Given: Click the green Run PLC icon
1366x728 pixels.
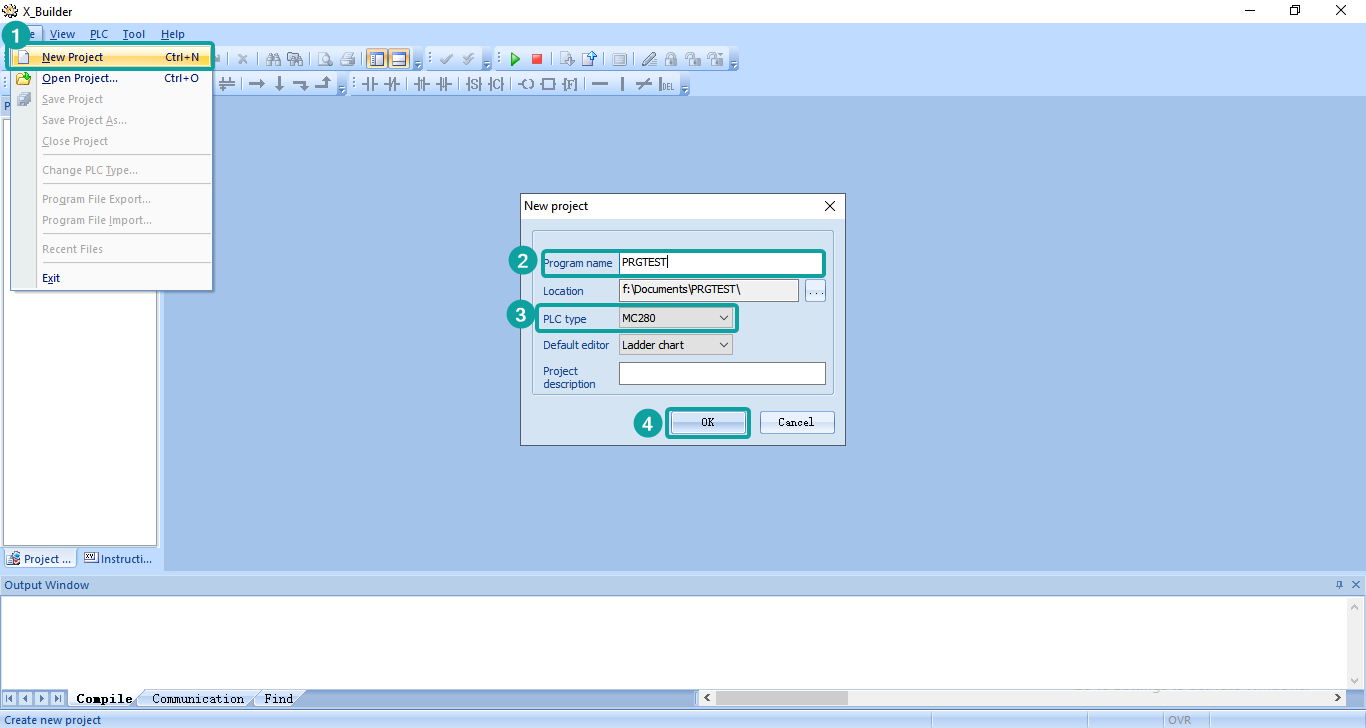Looking at the screenshot, I should 515,59.
